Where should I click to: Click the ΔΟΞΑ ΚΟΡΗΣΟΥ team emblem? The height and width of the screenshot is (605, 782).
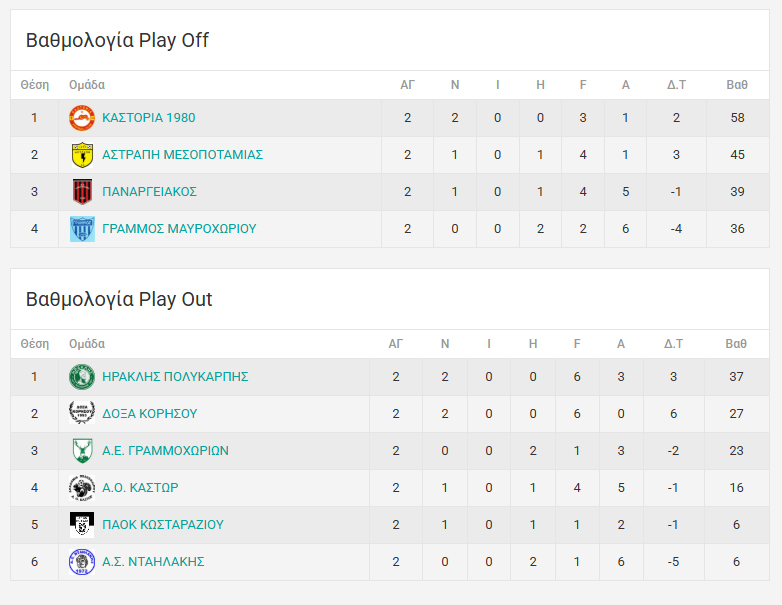[82, 414]
